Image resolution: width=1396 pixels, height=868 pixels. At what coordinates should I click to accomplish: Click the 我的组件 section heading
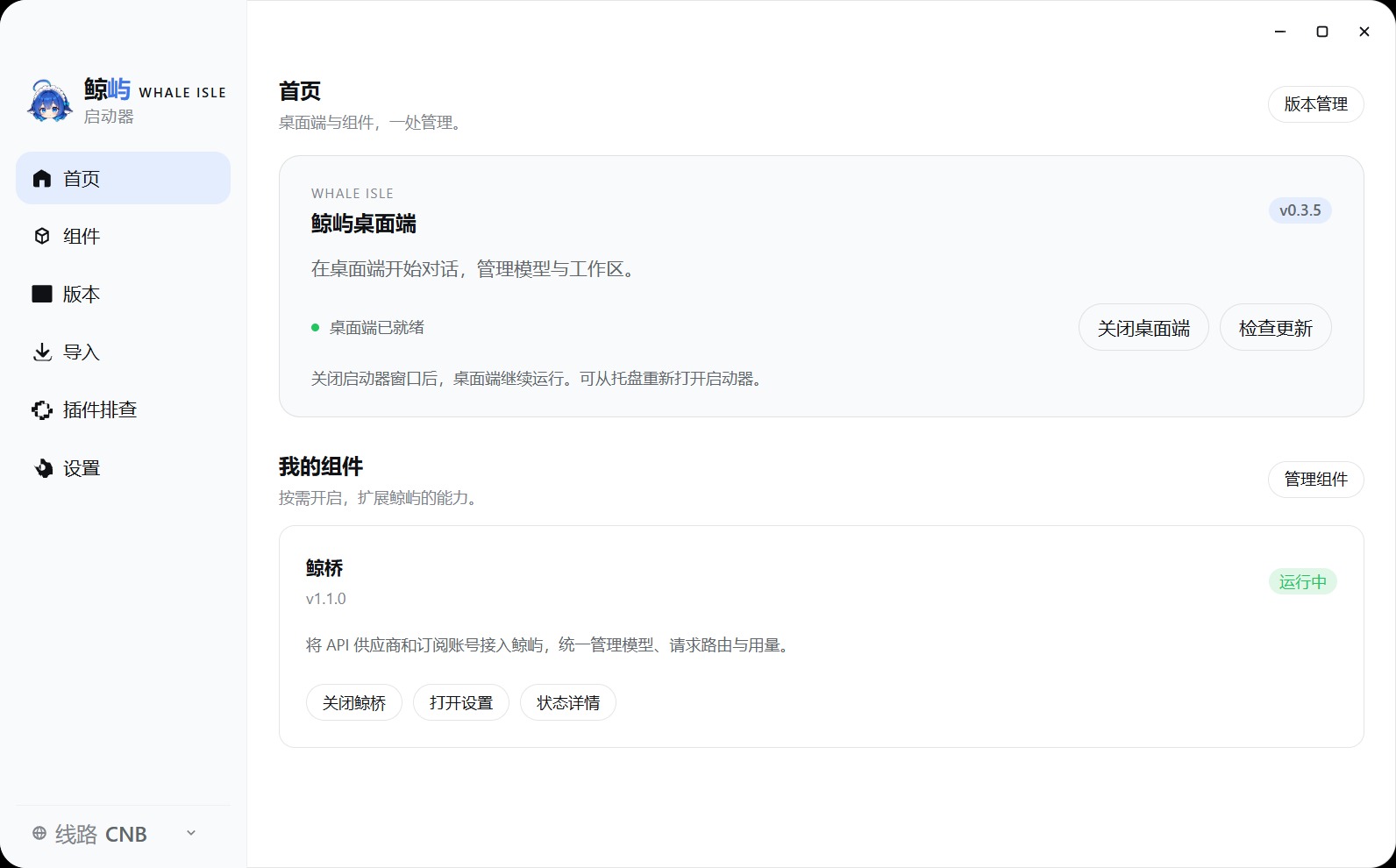(x=321, y=466)
